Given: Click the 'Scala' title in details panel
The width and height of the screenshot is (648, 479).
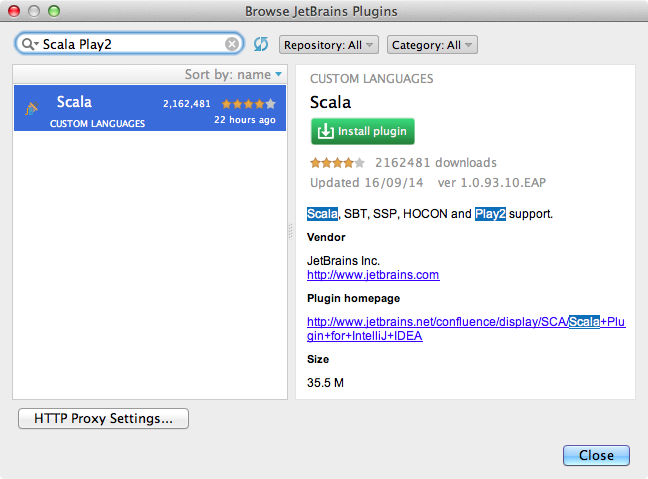Looking at the screenshot, I should point(330,102).
